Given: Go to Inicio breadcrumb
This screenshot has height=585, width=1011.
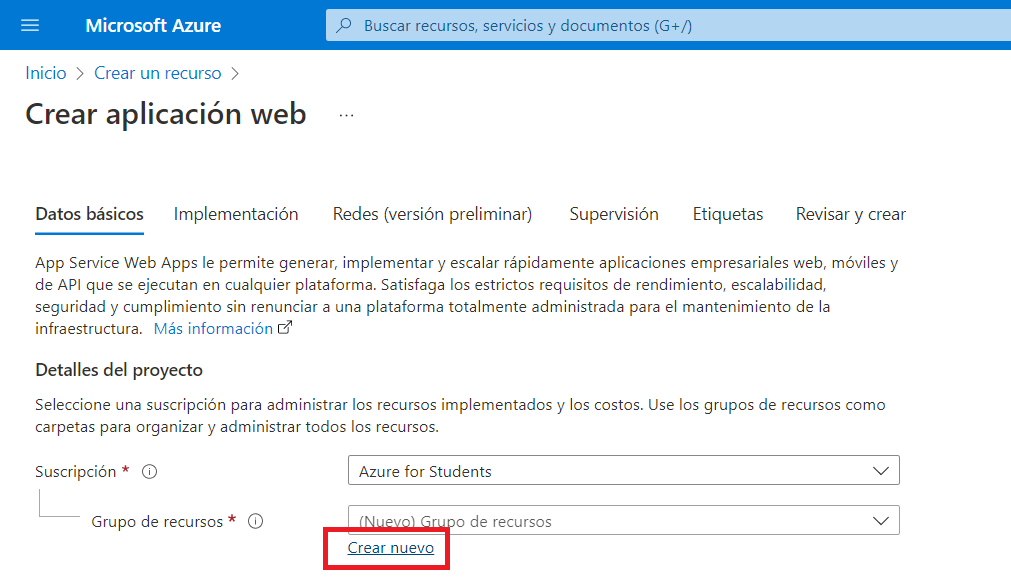Looking at the screenshot, I should (x=46, y=73).
